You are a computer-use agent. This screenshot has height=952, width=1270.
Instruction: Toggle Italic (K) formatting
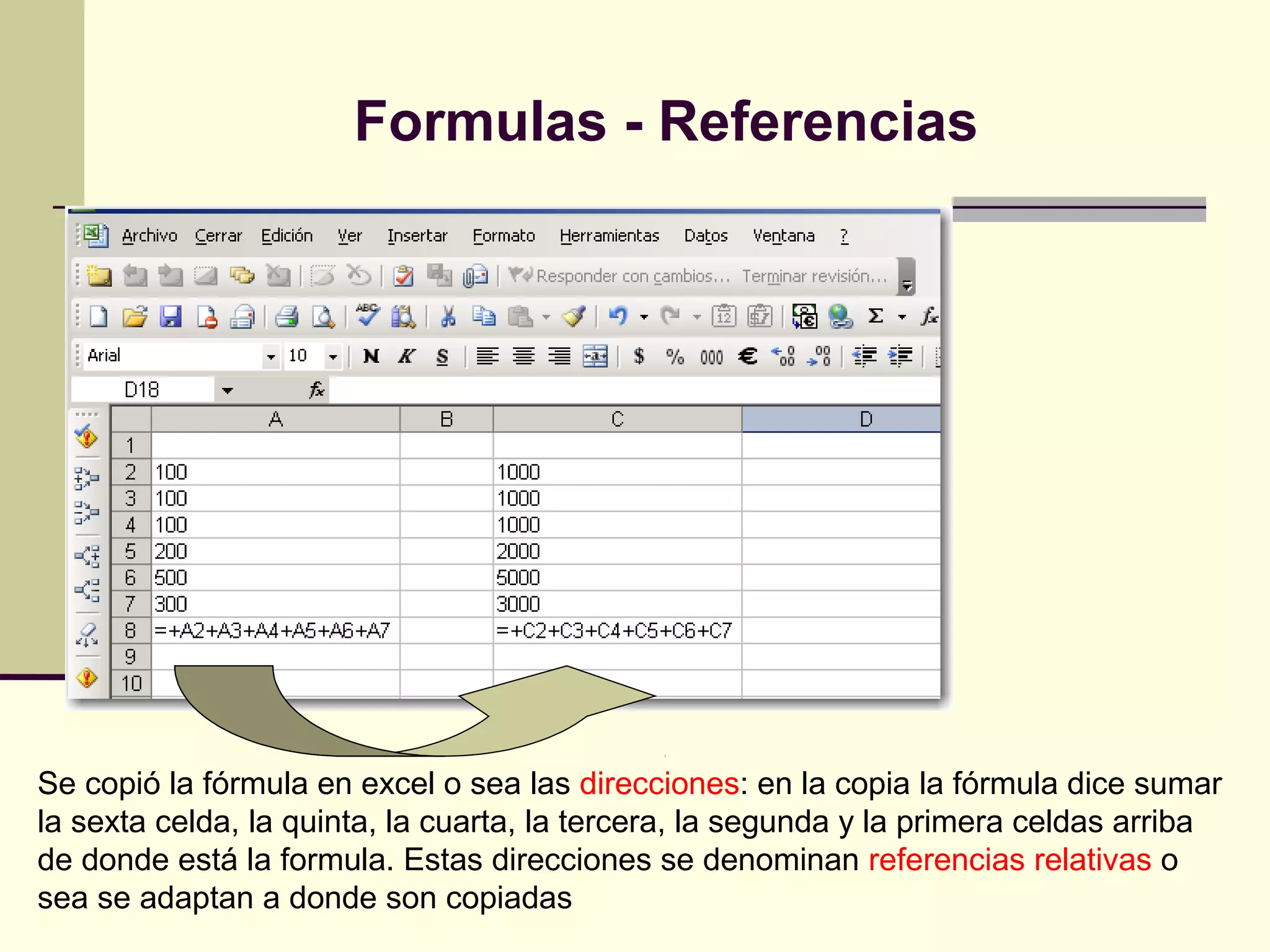tap(406, 356)
